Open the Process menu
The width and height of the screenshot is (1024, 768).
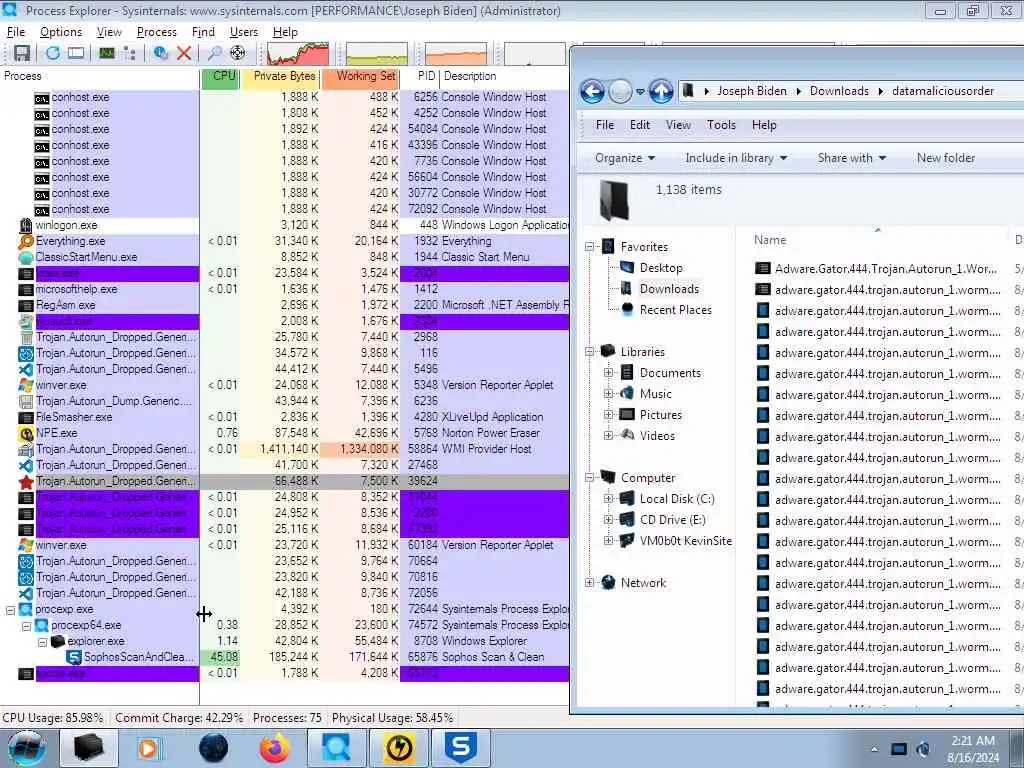click(157, 32)
